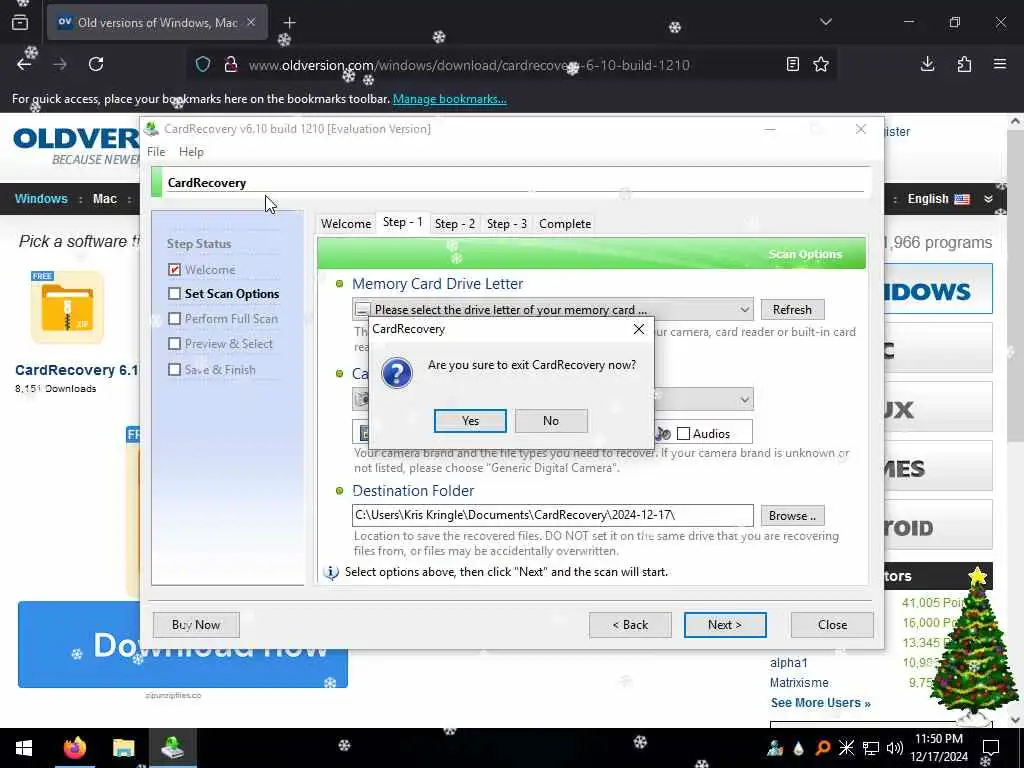
Task: Toggle the Preview & Select checkbox
Action: click(x=174, y=344)
